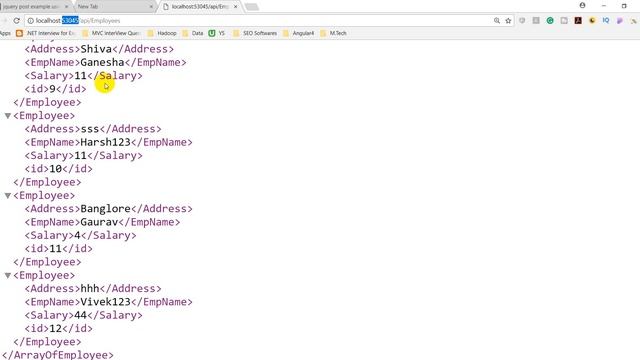
Task: Minimize the Chrome window
Action: point(604,6)
